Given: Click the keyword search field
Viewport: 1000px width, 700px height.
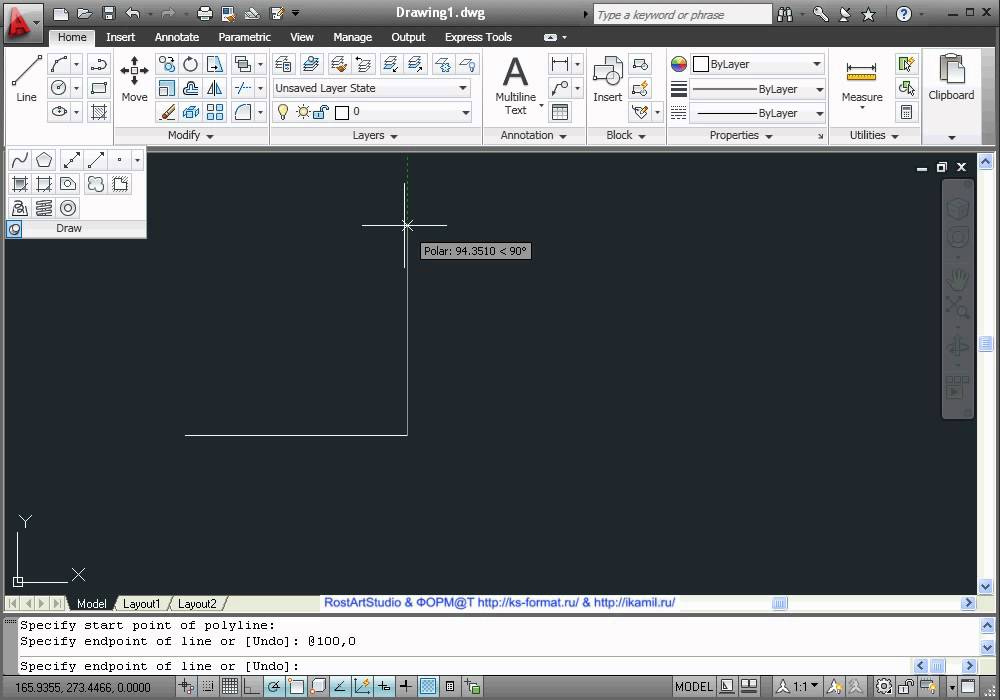Looking at the screenshot, I should (x=682, y=15).
